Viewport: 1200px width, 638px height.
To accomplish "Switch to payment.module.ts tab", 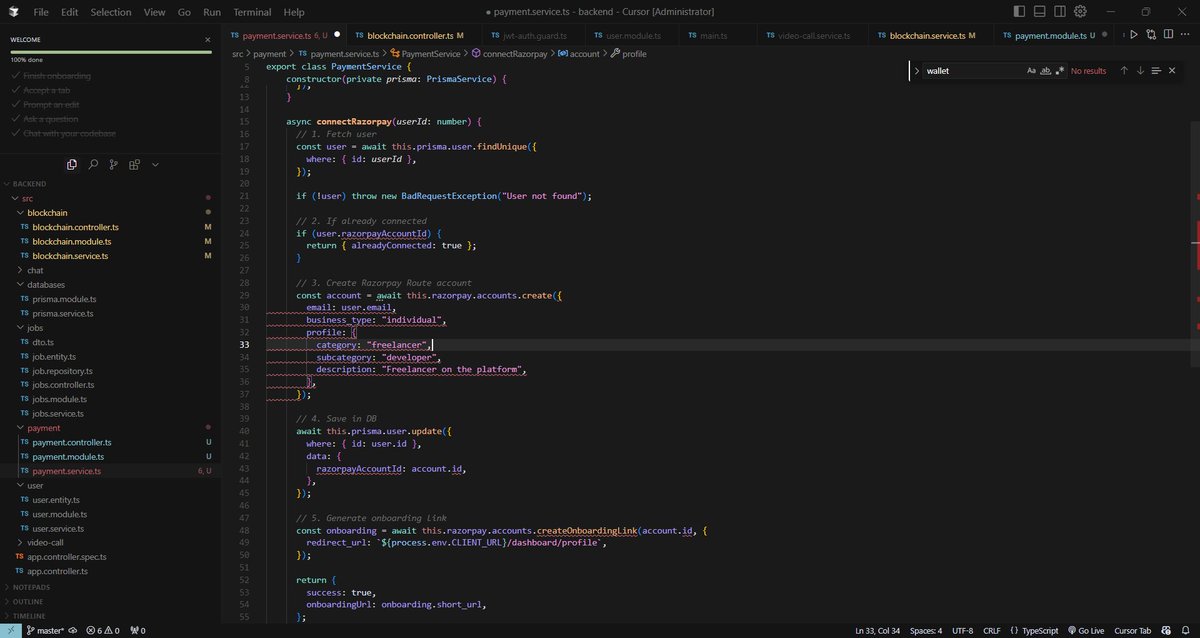I will [x=1055, y=35].
